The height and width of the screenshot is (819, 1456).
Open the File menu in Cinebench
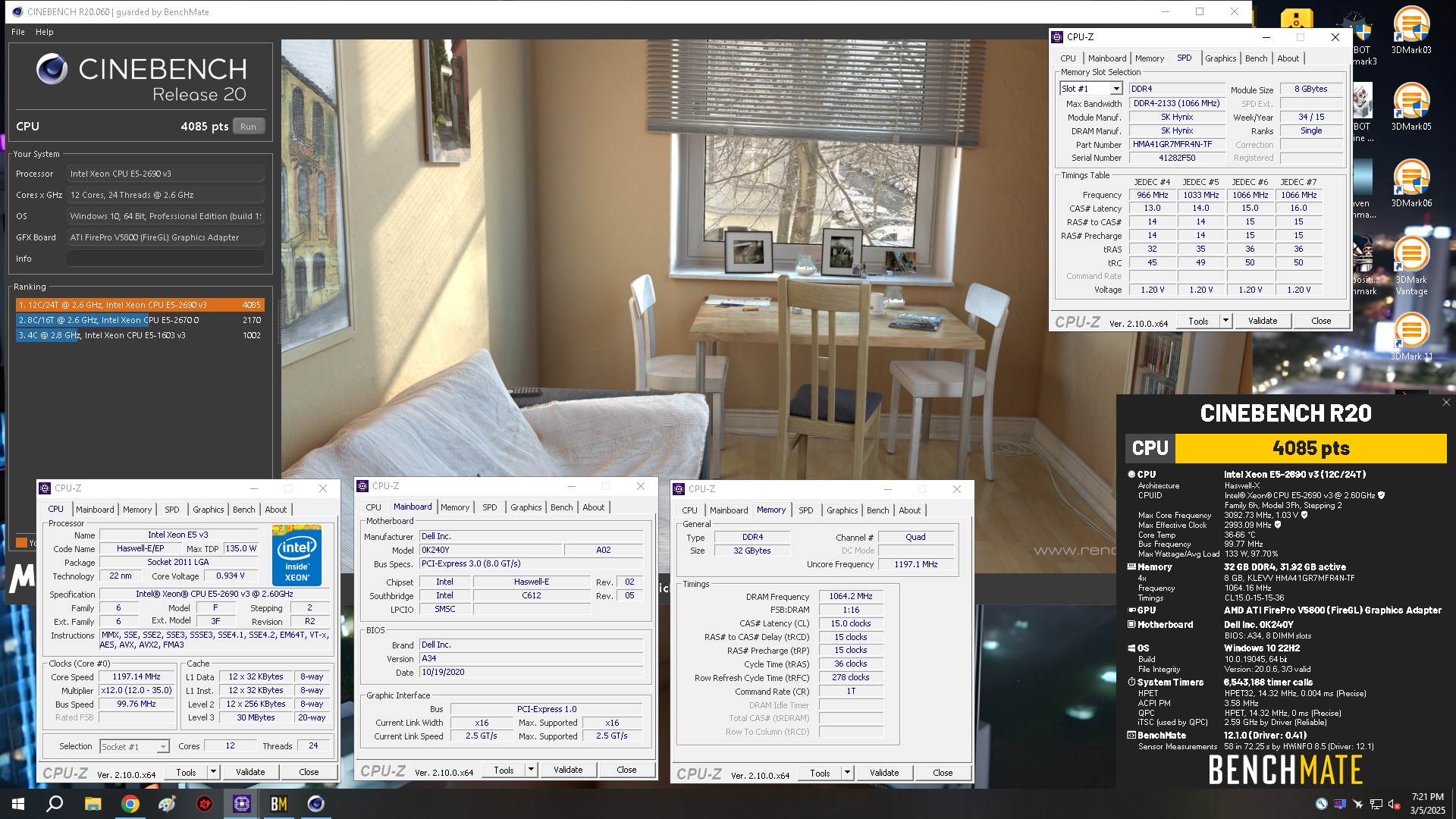tap(18, 32)
